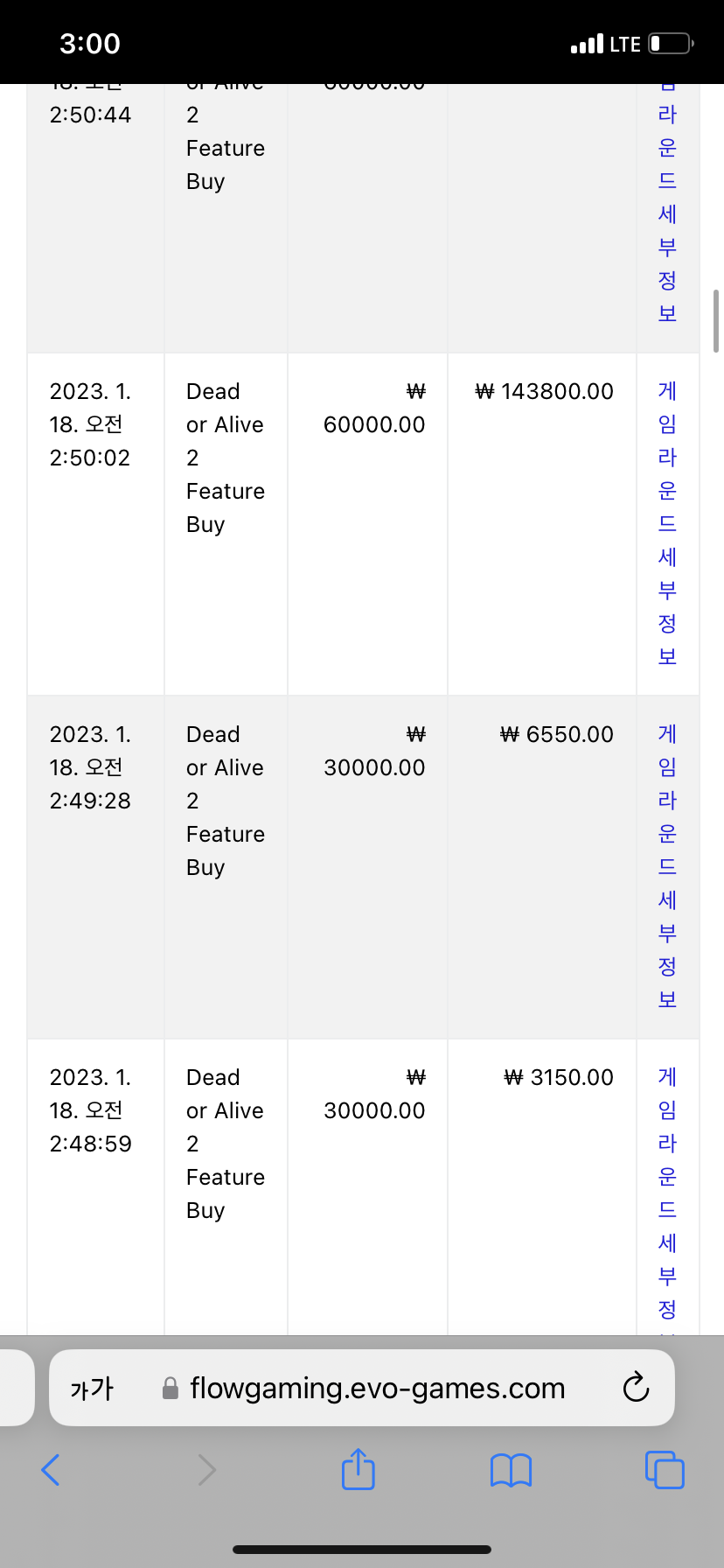Screen dimensions: 724x1568
Task: Open round details link for 2:50:02 row
Action: point(667,523)
